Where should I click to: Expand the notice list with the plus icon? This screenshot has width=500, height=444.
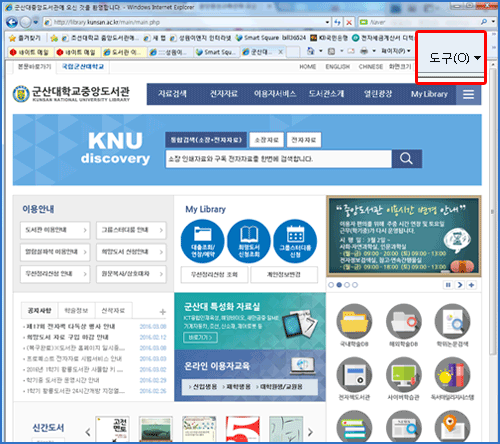coord(162,312)
